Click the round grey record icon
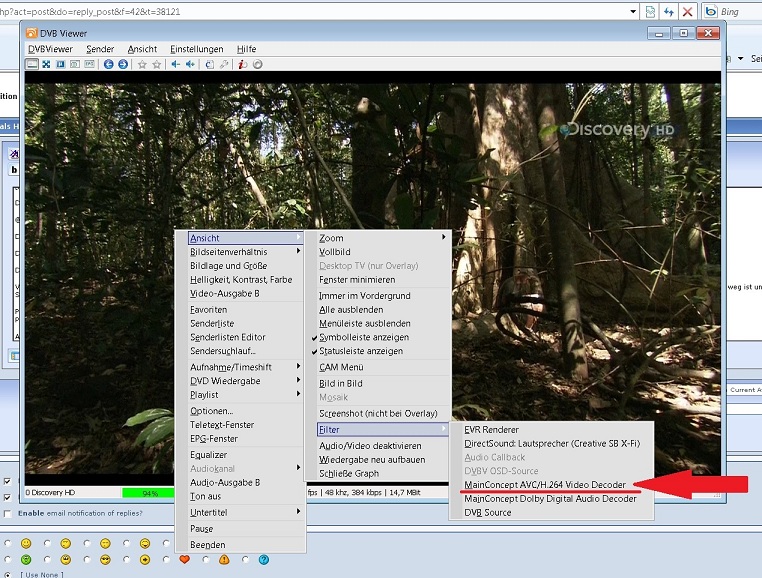The image size is (762, 578). point(258,64)
